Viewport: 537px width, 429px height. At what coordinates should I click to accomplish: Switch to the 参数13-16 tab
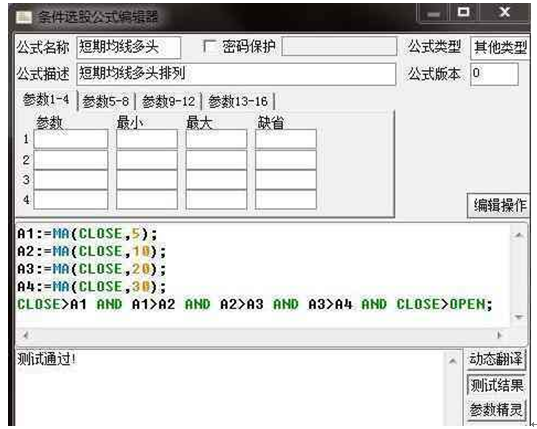point(238,101)
